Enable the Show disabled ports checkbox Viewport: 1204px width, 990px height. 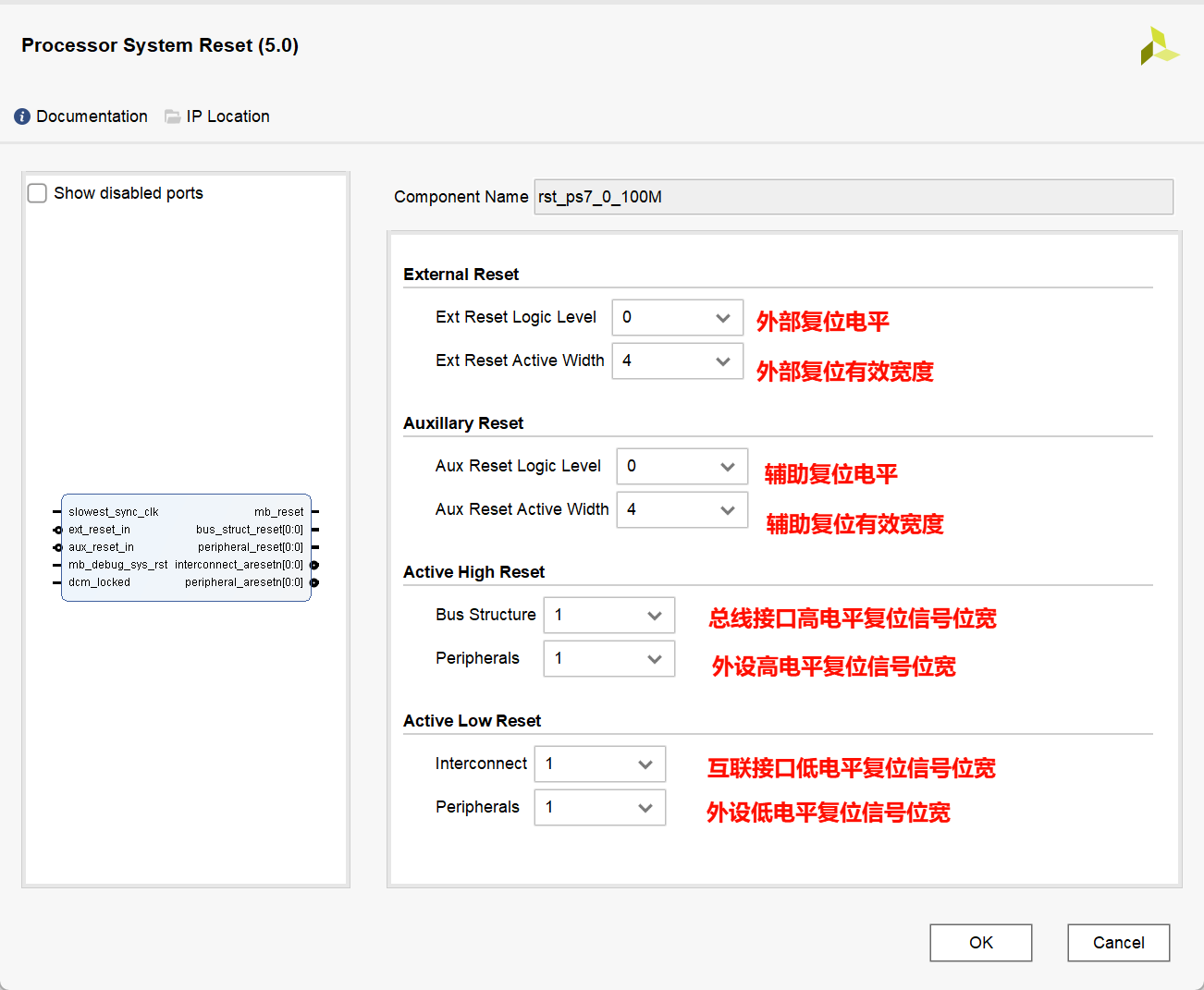click(x=38, y=193)
